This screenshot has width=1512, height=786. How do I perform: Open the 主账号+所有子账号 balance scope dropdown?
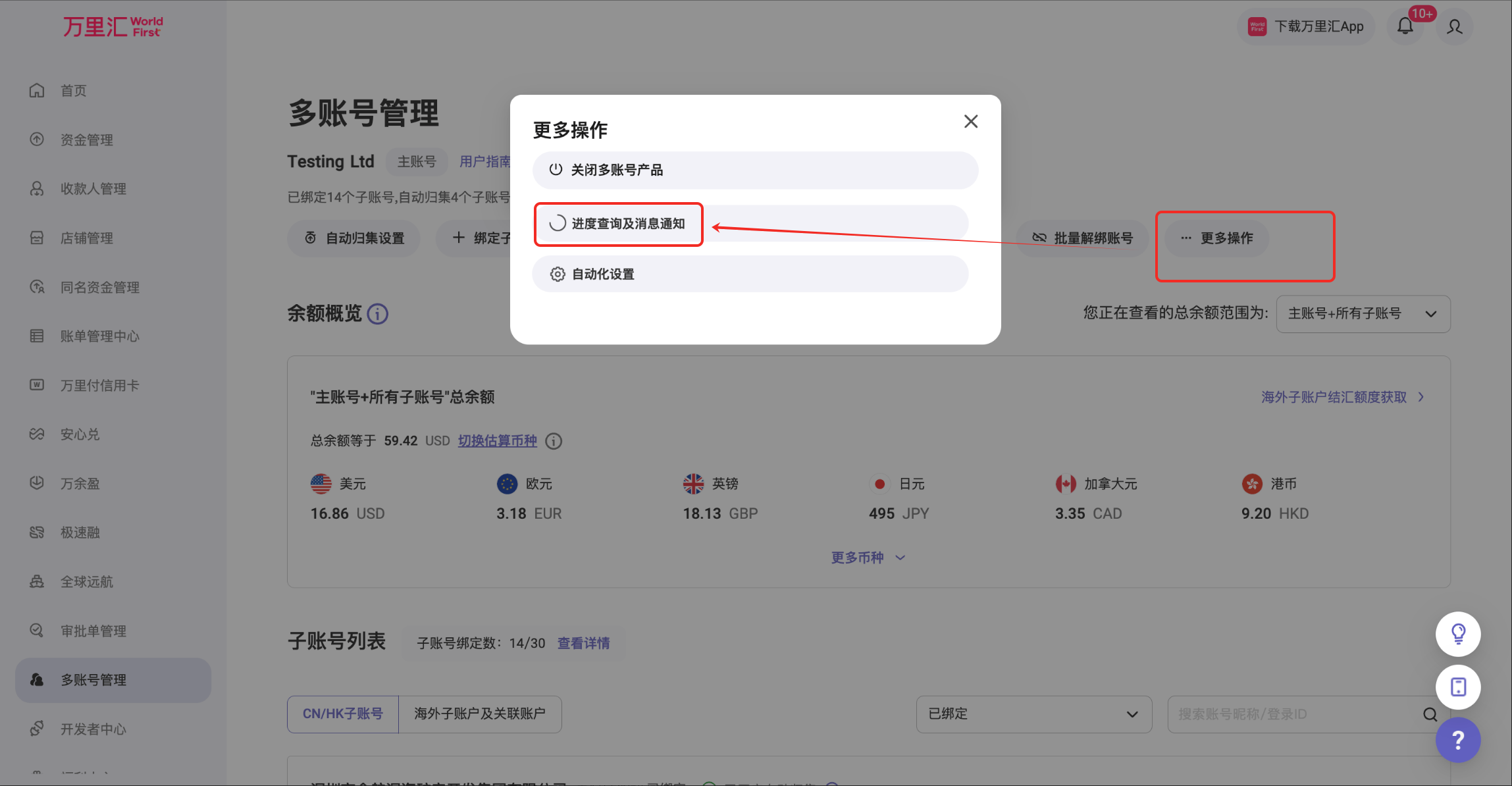tap(1363, 313)
